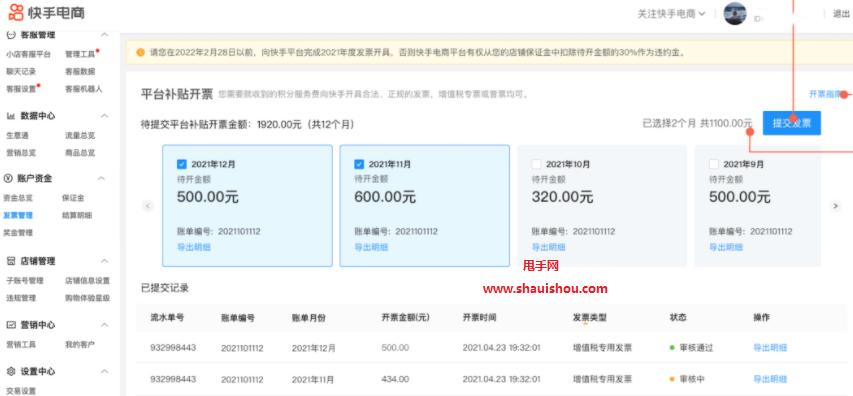Click the blue 提交发票 button
The width and height of the screenshot is (853, 396).
[792, 123]
